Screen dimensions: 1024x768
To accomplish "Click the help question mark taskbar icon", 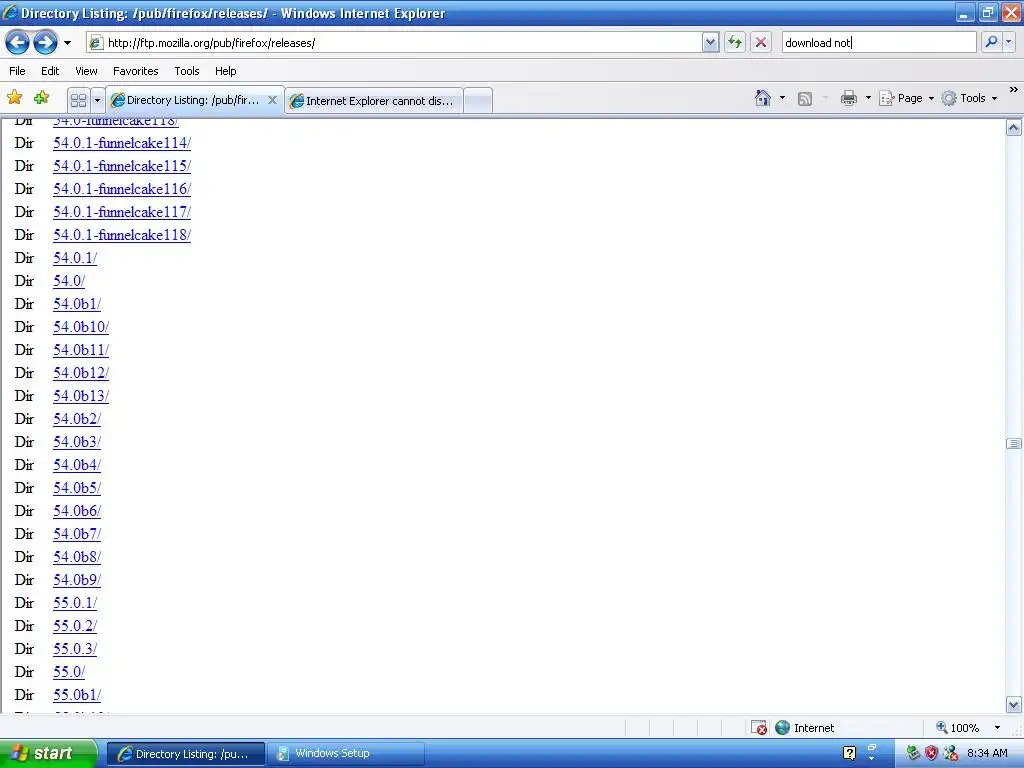I will tap(849, 754).
